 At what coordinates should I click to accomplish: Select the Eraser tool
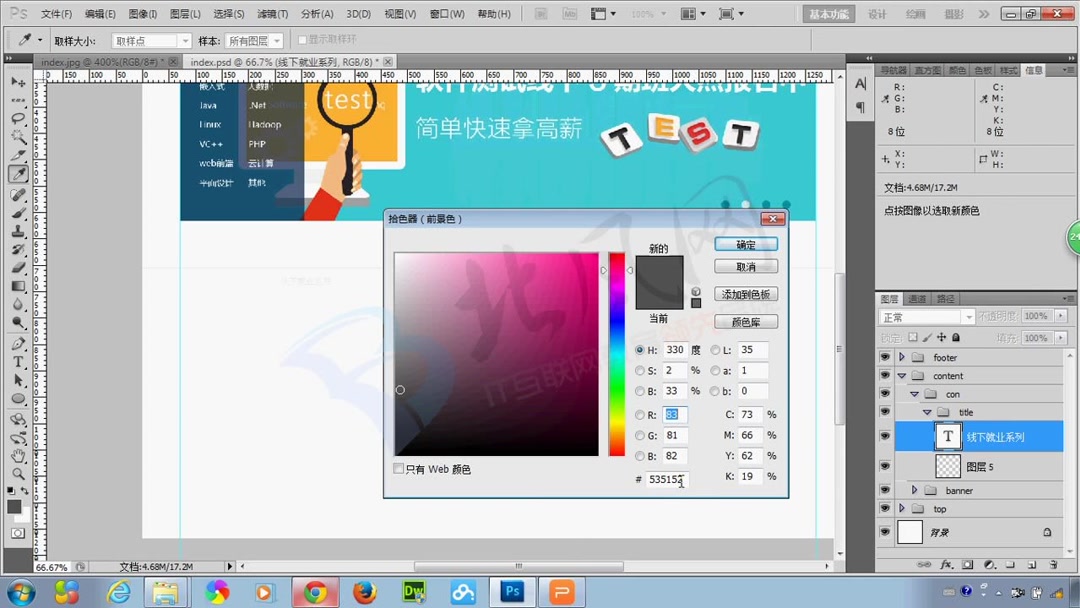coord(18,264)
